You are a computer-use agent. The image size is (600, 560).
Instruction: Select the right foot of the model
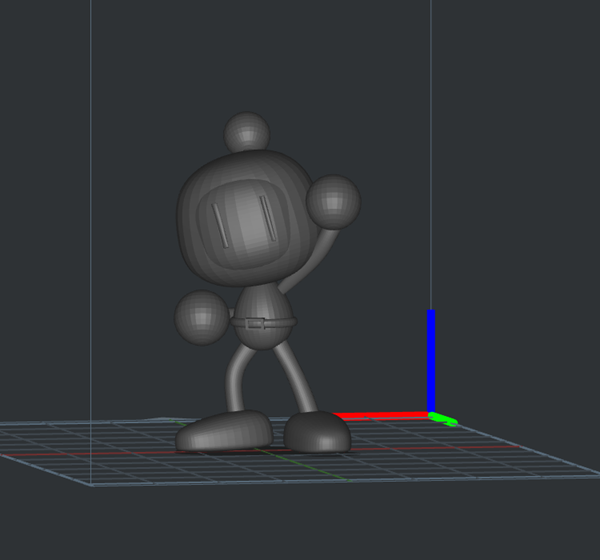pyautogui.click(x=317, y=432)
